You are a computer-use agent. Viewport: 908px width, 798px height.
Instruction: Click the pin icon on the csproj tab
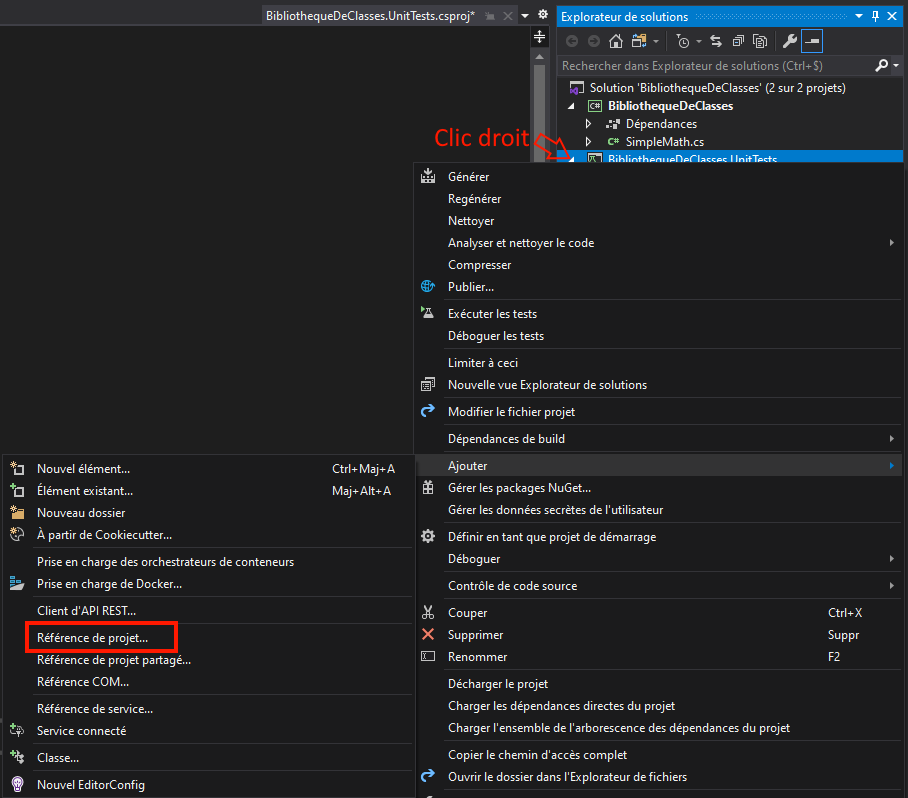click(489, 17)
